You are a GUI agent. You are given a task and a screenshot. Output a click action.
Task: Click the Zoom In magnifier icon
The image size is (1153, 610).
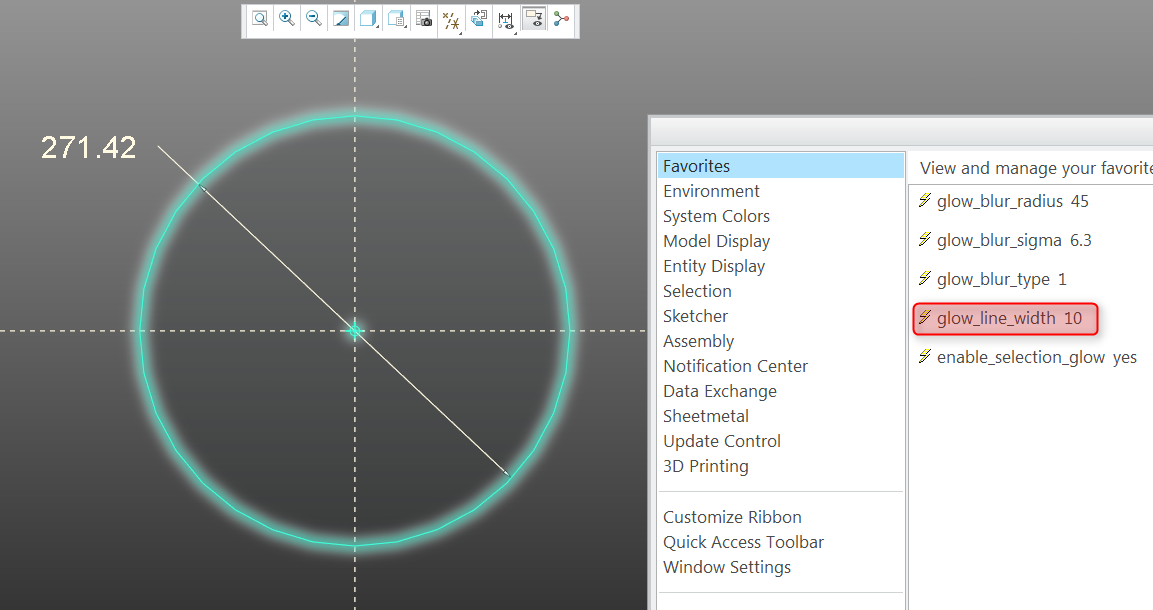tap(287, 19)
